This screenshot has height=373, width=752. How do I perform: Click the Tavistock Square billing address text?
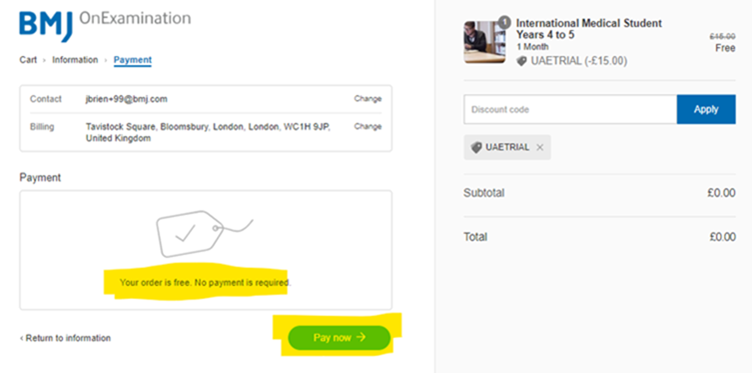point(208,132)
